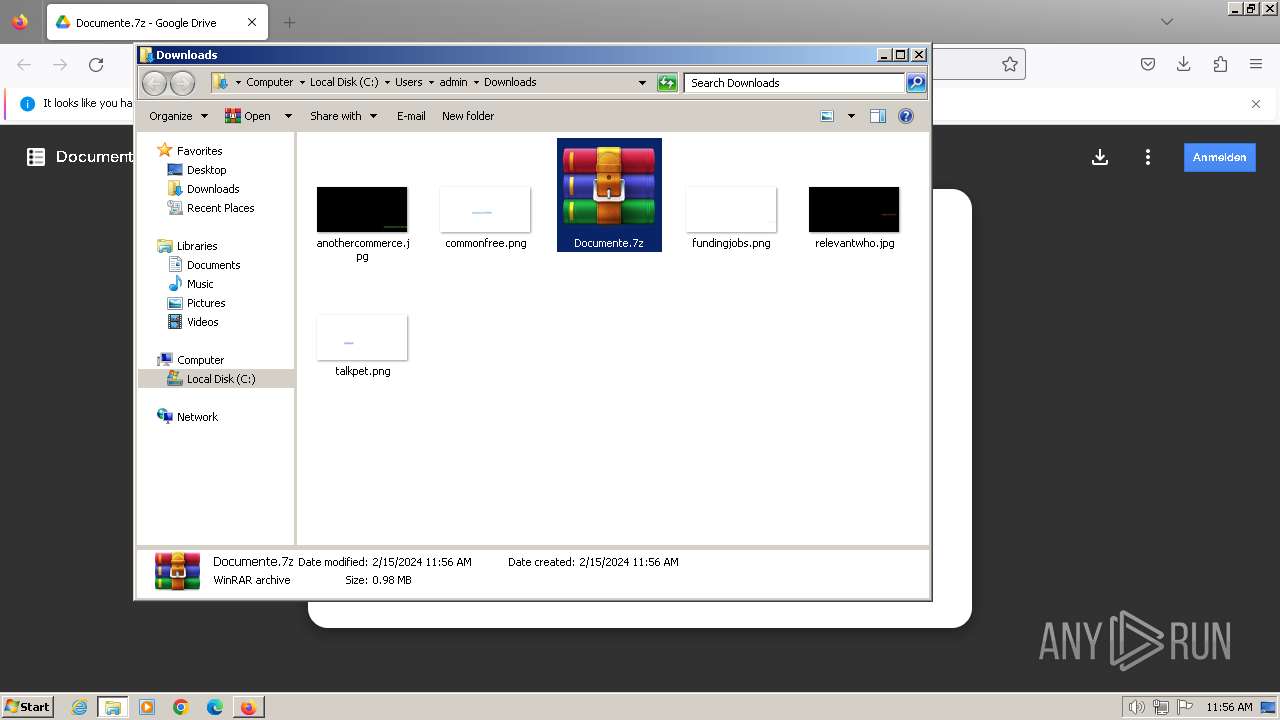Click the change view icon

click(x=827, y=116)
